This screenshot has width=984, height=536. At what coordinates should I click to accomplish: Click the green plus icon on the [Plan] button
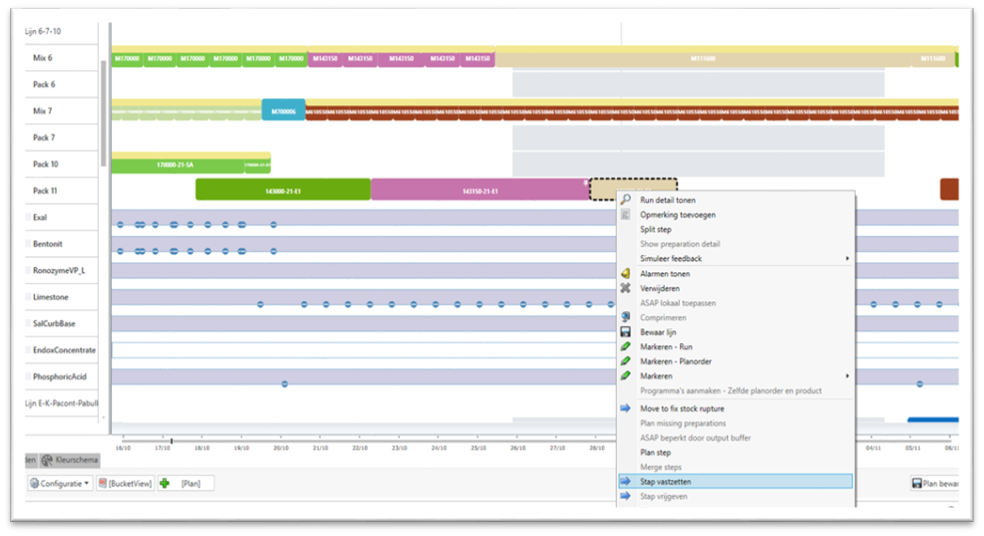point(165,484)
